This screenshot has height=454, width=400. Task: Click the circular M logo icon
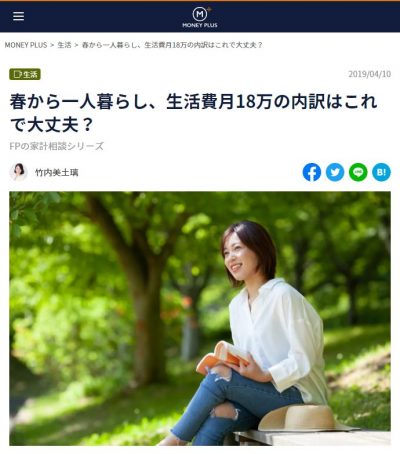point(200,14)
